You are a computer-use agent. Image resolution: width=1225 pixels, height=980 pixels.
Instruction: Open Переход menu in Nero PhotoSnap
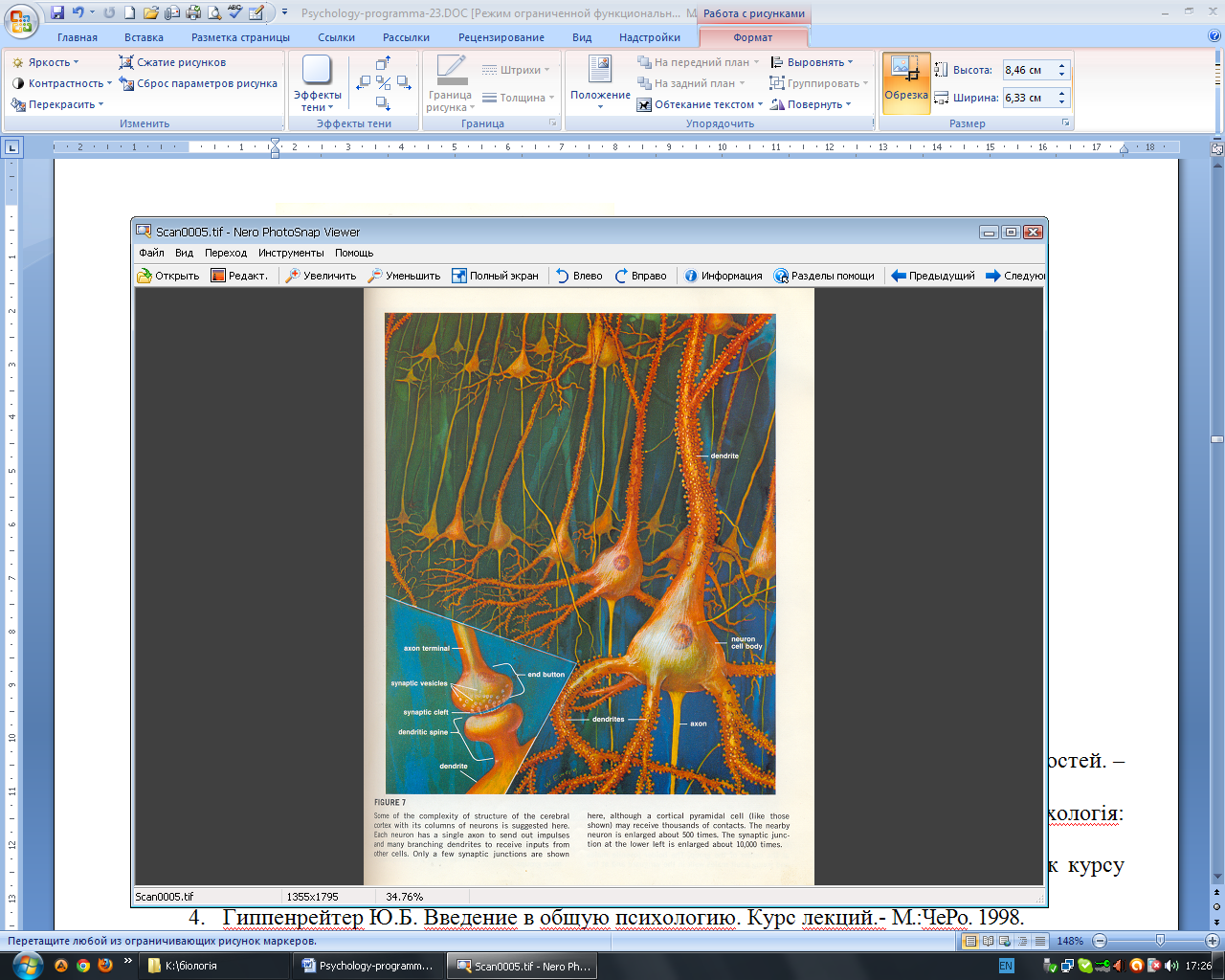[226, 253]
